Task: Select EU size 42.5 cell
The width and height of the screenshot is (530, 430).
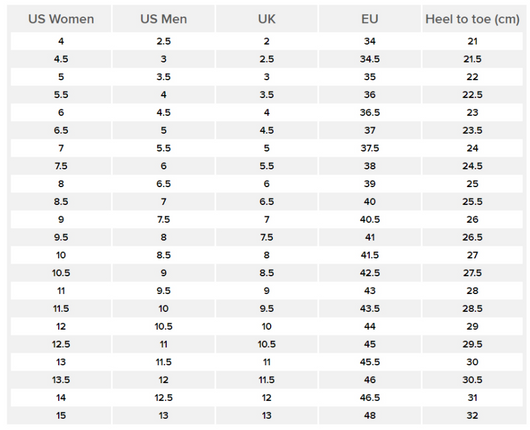Action: pos(369,273)
